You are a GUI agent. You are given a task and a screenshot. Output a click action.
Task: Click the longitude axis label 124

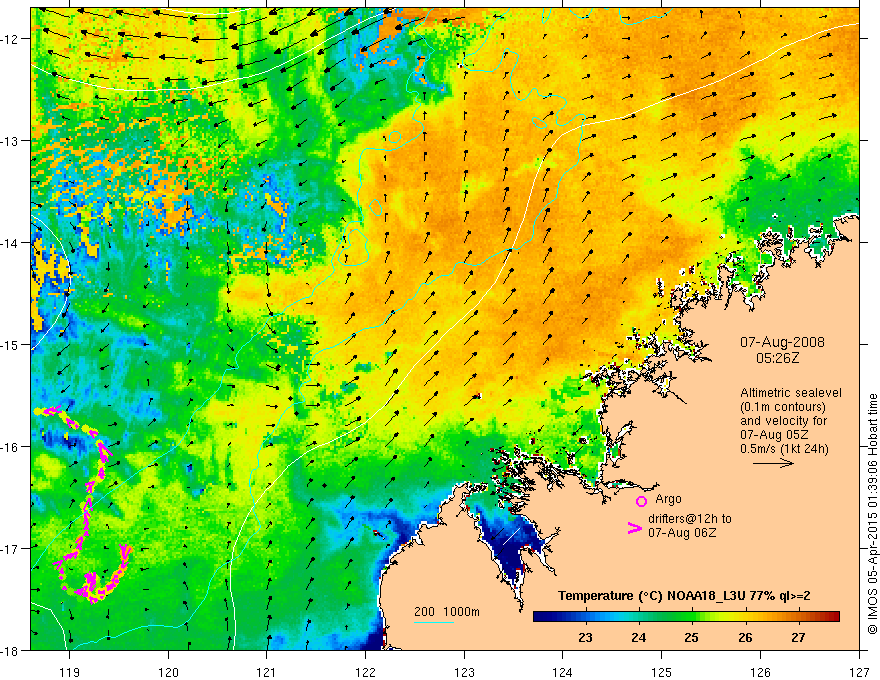tap(563, 672)
